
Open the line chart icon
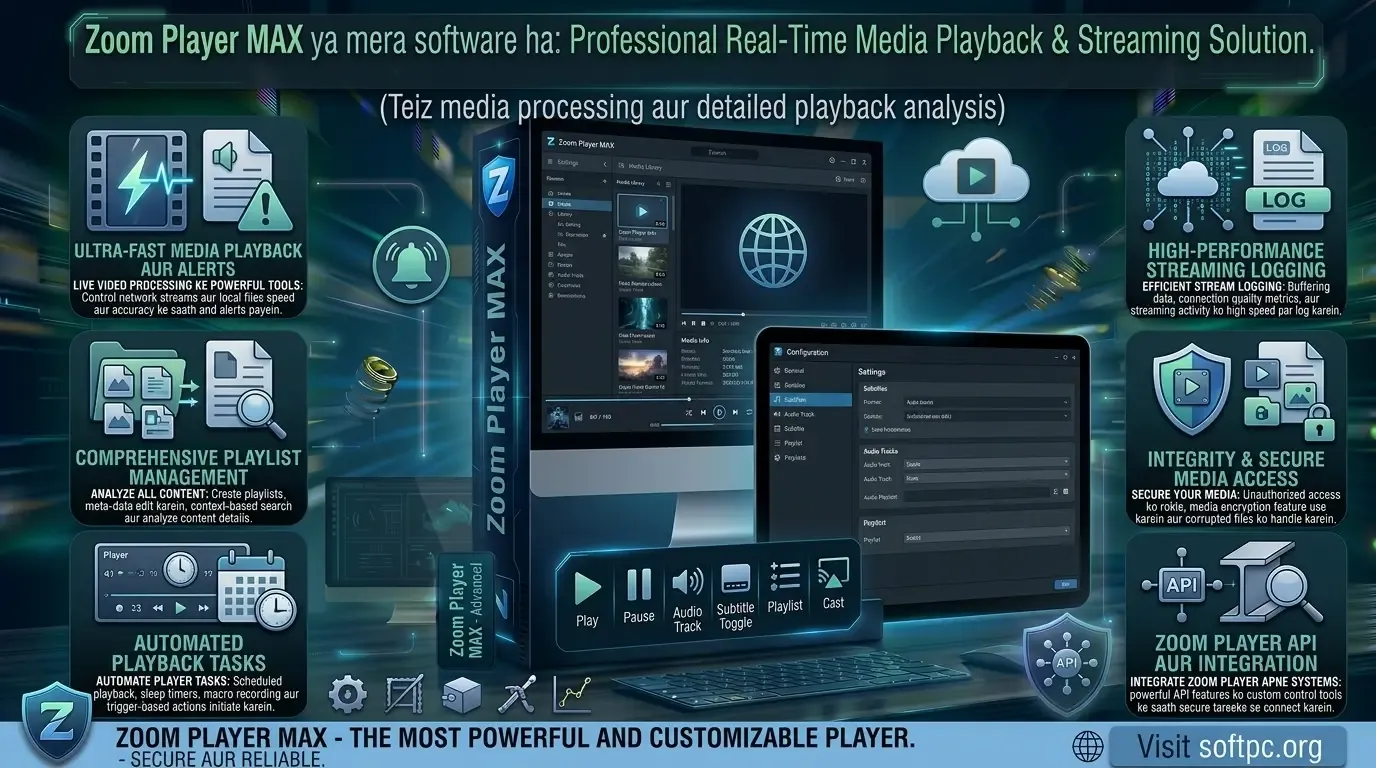tap(574, 692)
